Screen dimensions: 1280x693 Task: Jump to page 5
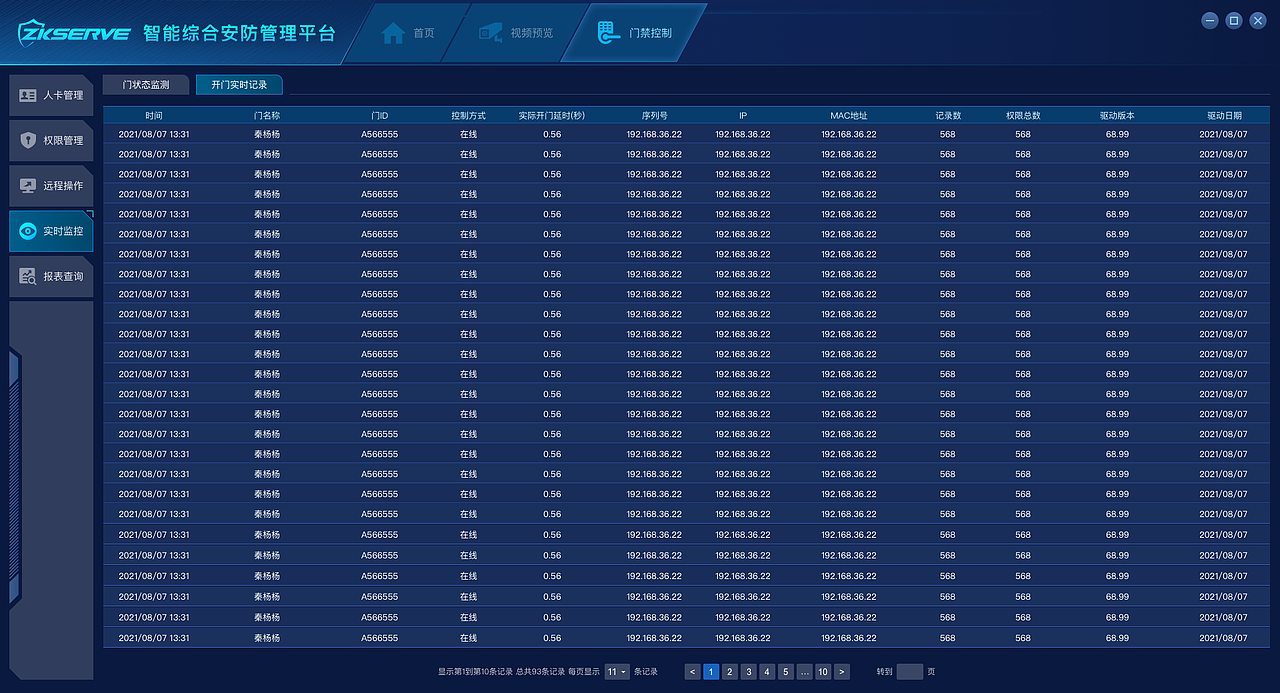(x=785, y=672)
